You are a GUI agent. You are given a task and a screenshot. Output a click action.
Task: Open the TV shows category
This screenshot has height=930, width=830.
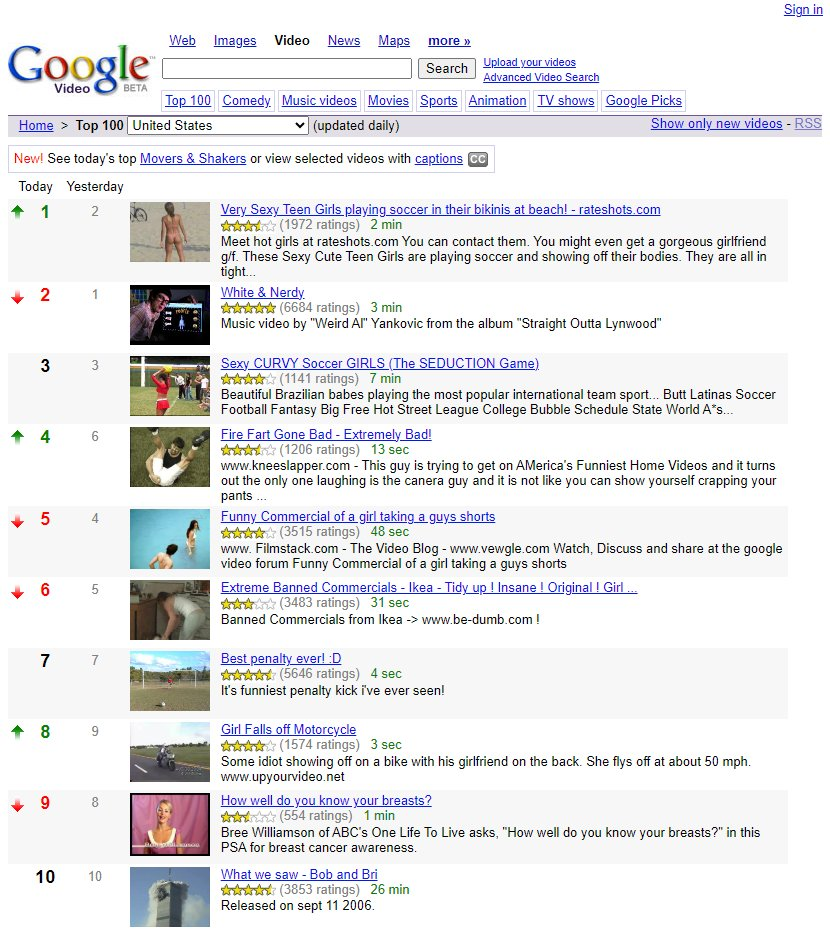pos(566,100)
